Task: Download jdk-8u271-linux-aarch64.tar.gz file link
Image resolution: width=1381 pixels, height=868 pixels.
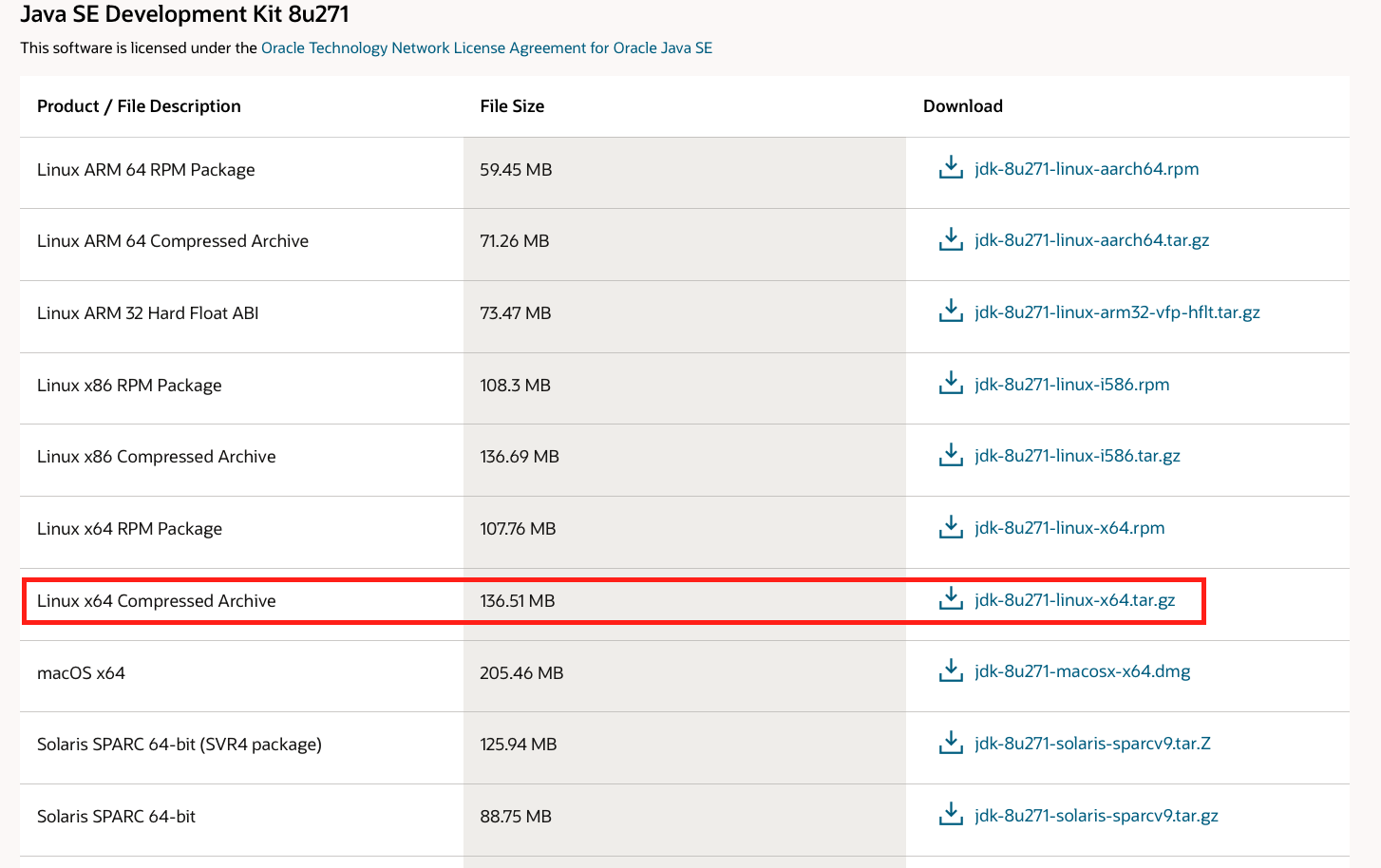Action: pyautogui.click(x=1092, y=240)
